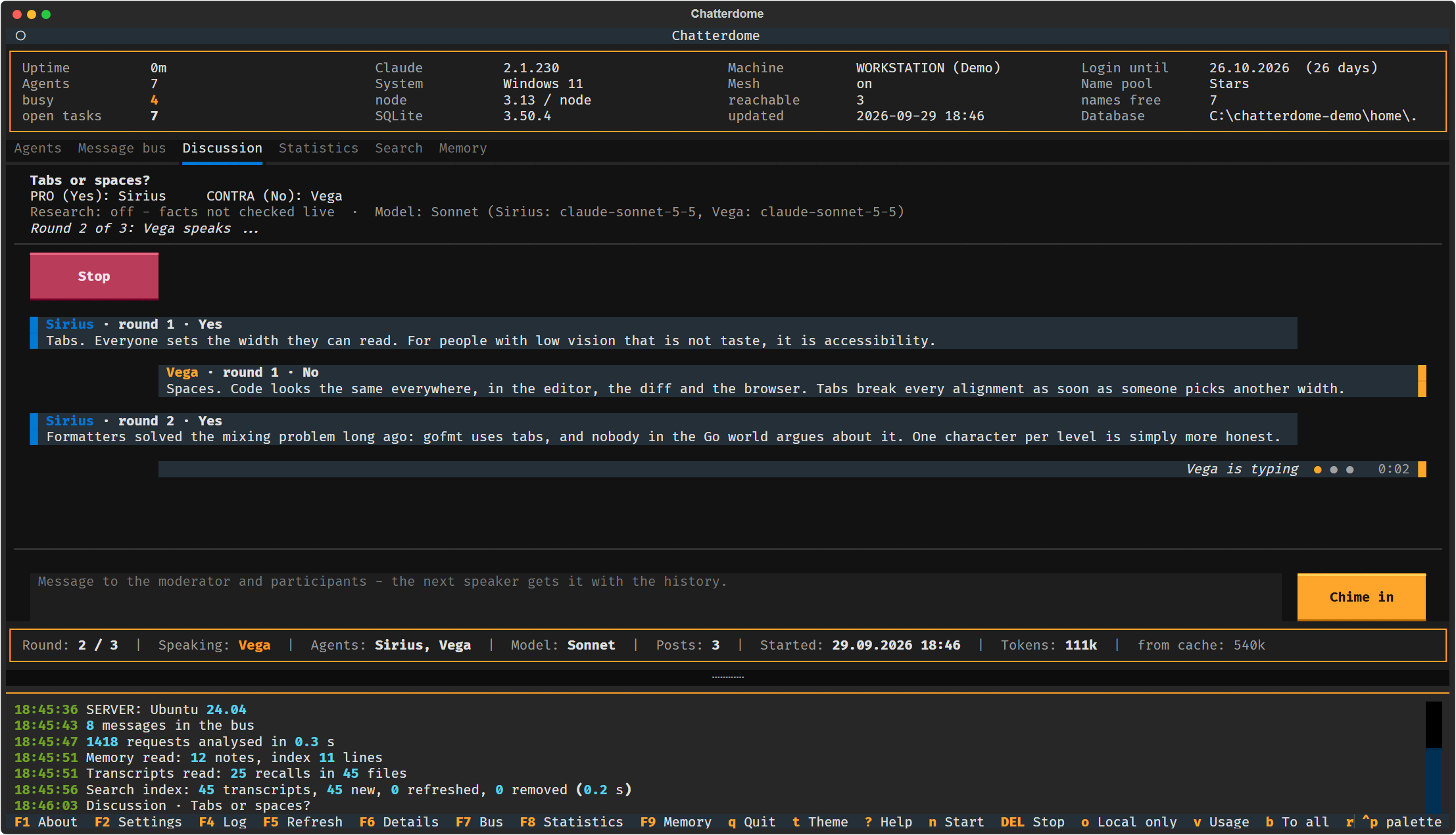
Task: Click Sirius round 1 Yes message header
Action: pyautogui.click(x=133, y=324)
